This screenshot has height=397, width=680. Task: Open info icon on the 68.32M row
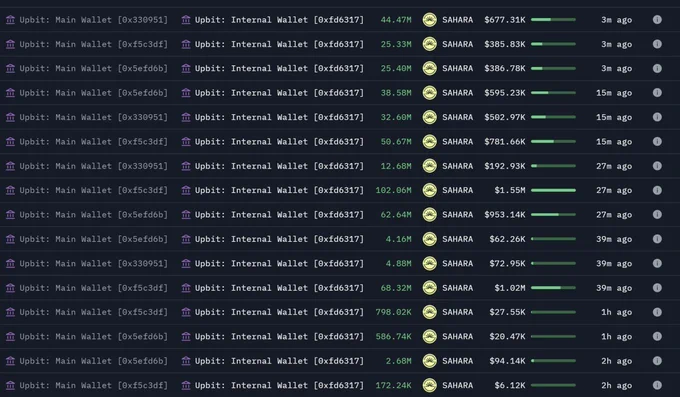(x=657, y=288)
